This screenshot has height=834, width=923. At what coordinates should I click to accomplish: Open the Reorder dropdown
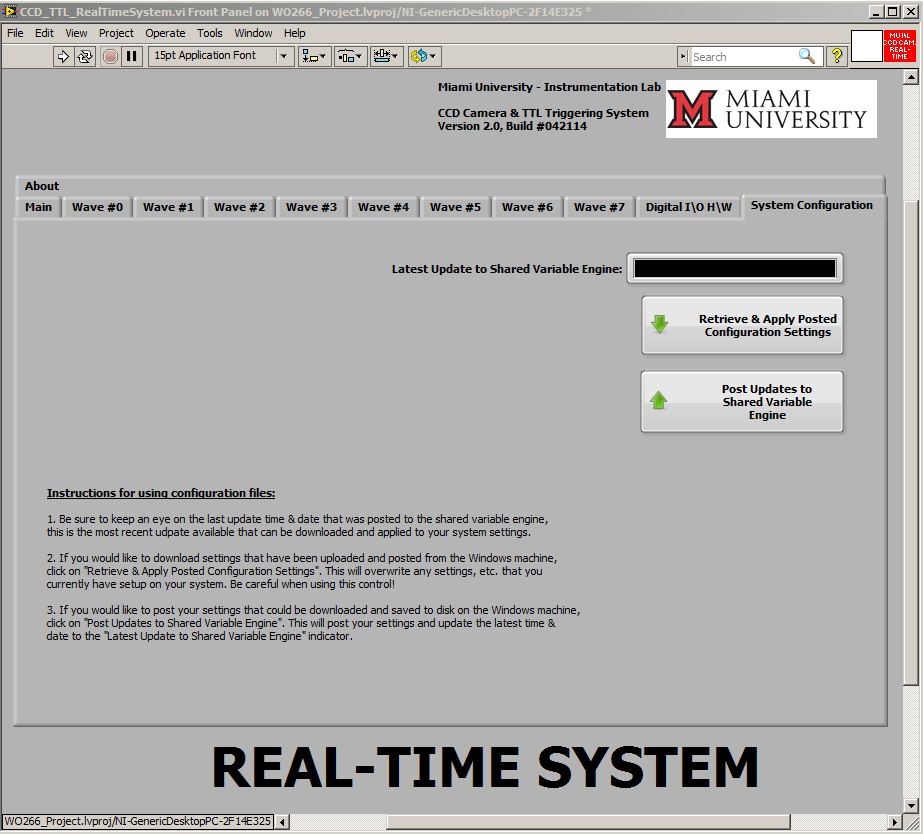point(424,57)
